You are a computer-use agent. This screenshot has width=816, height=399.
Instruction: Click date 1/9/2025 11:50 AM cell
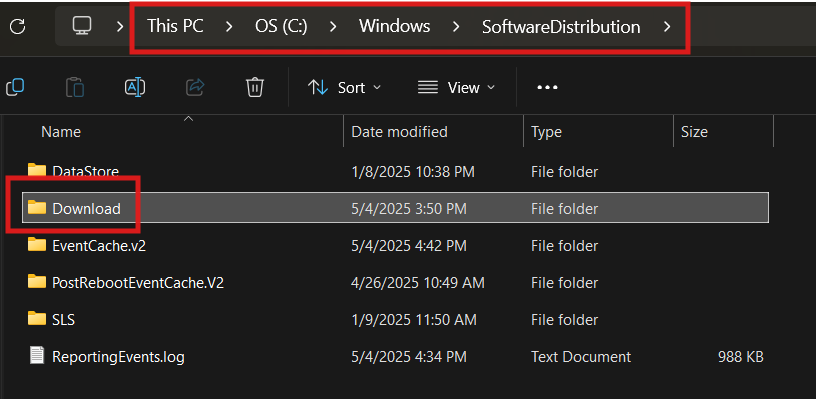pos(414,319)
